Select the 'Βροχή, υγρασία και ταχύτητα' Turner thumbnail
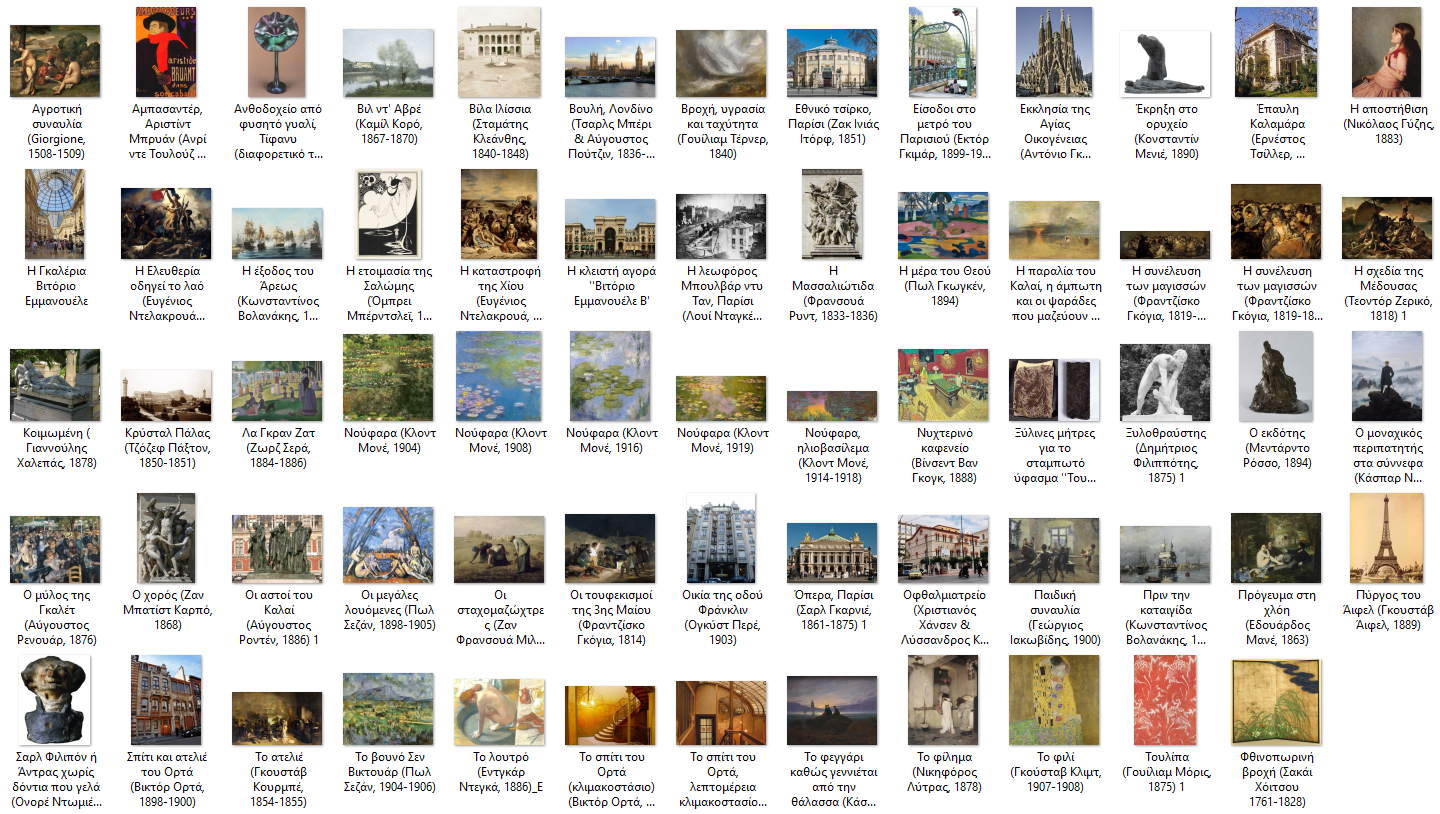The image size is (1440, 814). tap(722, 62)
